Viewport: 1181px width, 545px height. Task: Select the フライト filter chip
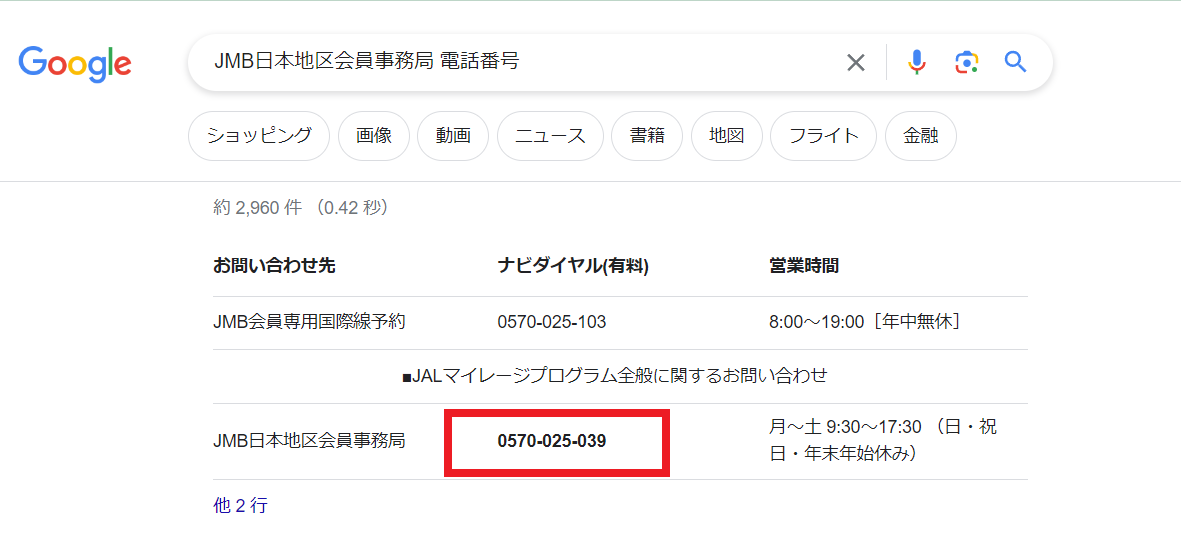click(x=824, y=136)
